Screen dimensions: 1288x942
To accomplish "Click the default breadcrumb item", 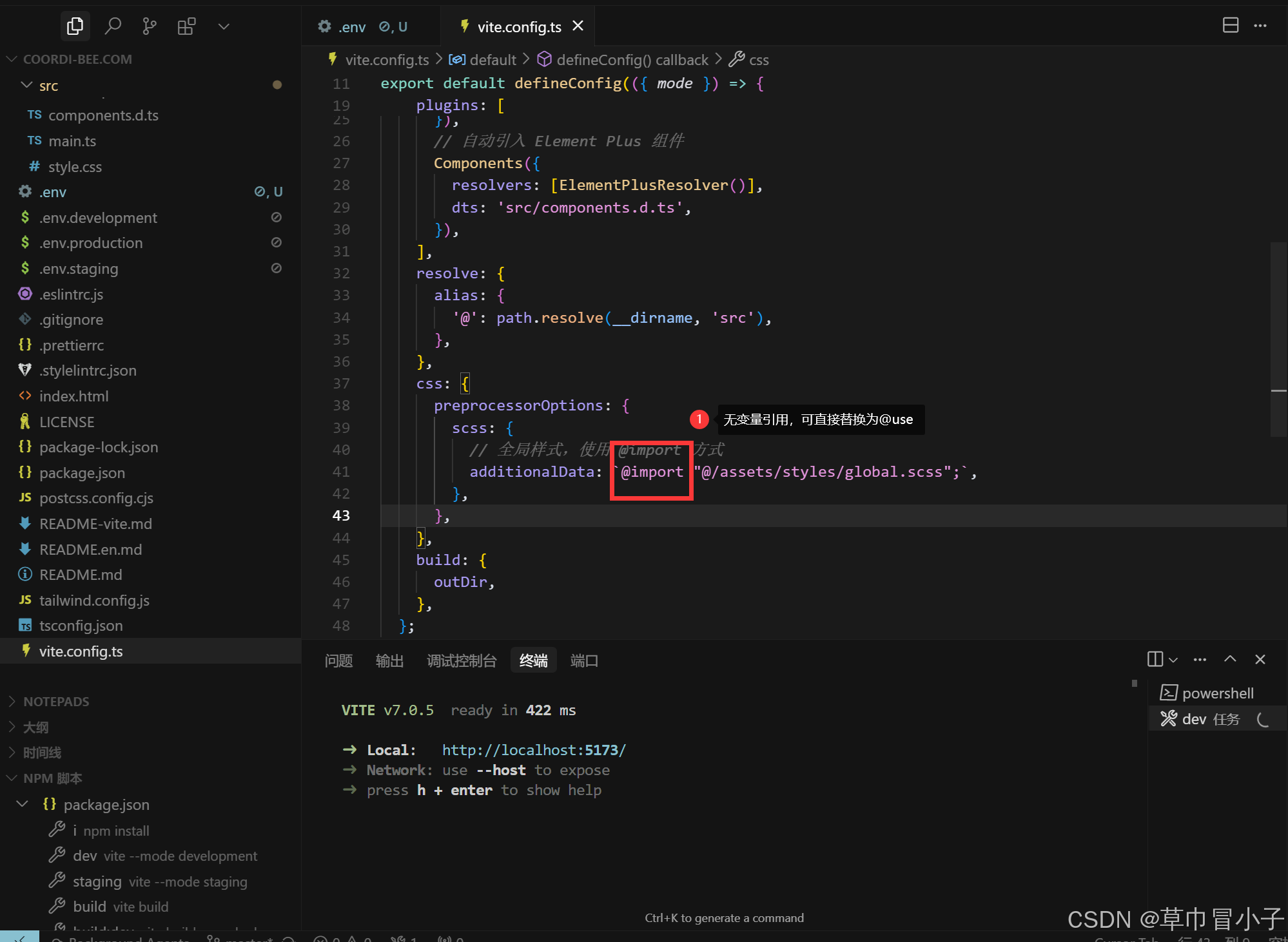I will coord(483,60).
